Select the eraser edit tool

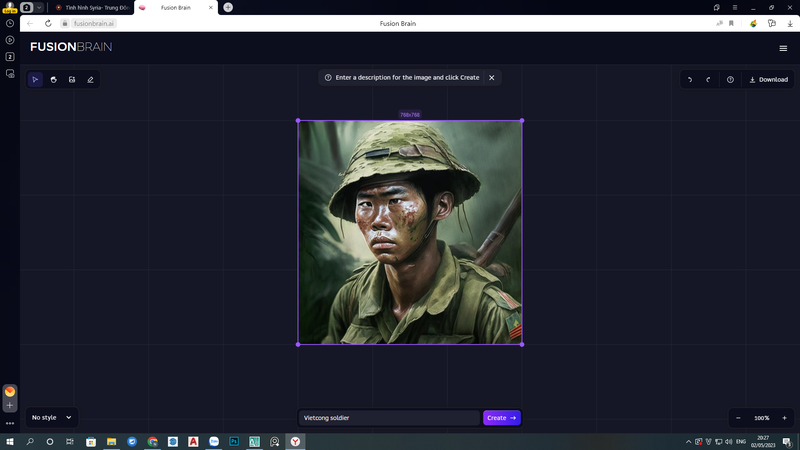(90, 80)
